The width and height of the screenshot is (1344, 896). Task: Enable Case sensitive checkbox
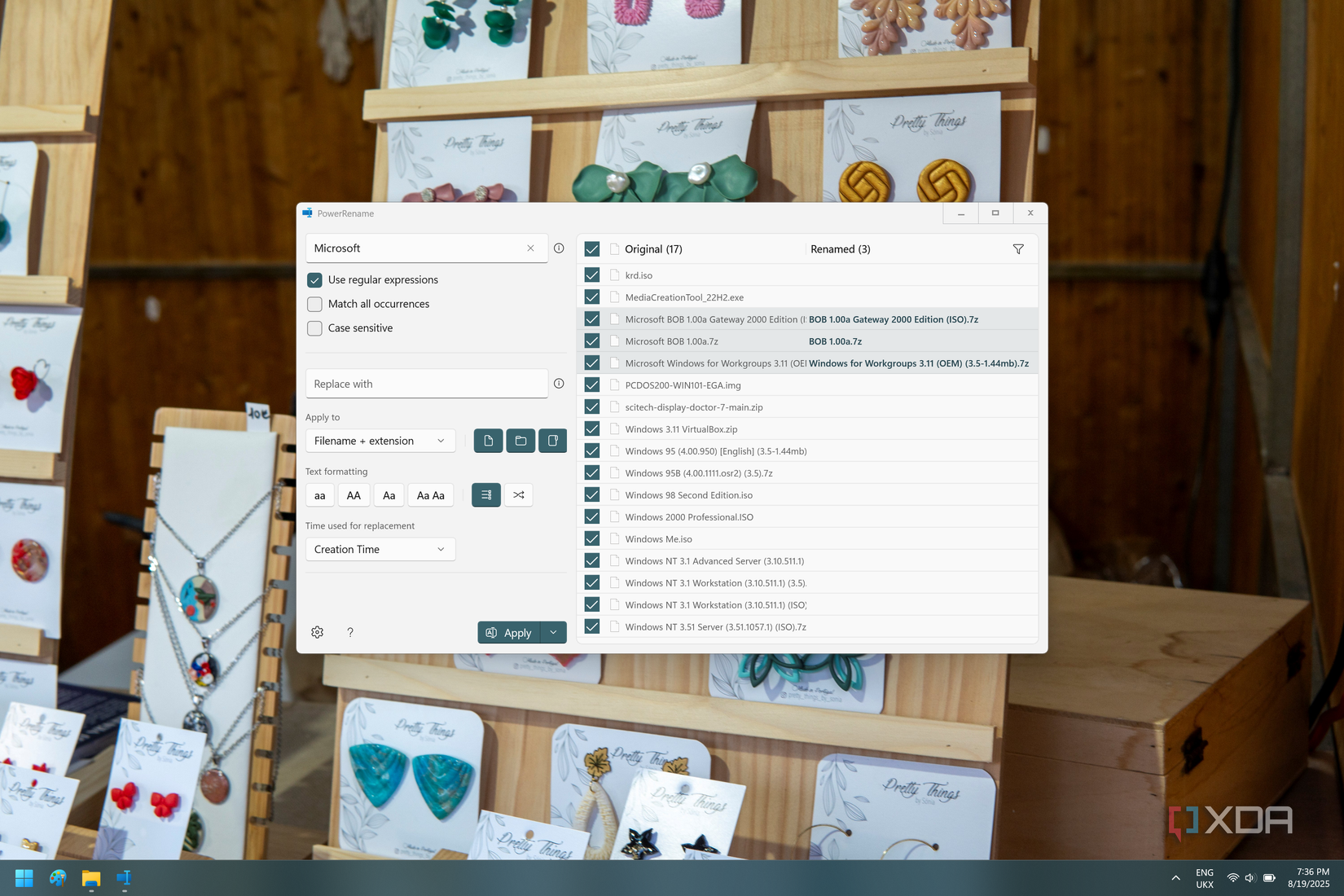[x=314, y=328]
